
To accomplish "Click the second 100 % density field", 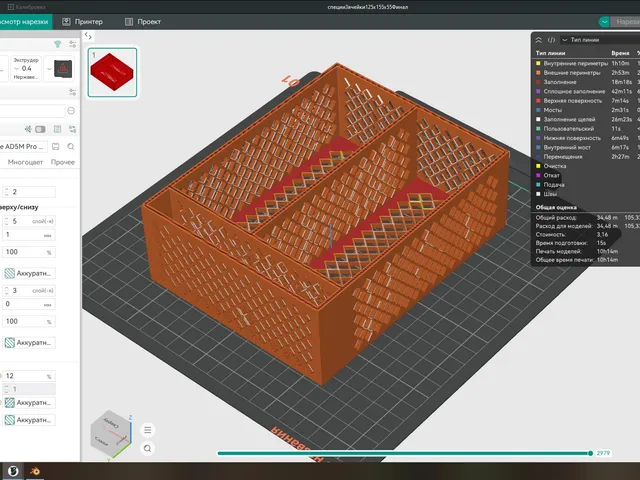I will point(29,321).
